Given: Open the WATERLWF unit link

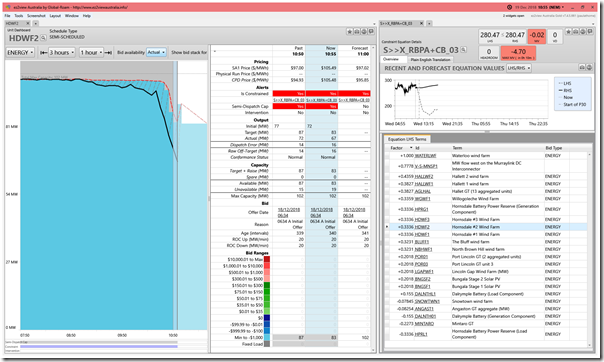Looking at the screenshot, I should click(425, 156).
